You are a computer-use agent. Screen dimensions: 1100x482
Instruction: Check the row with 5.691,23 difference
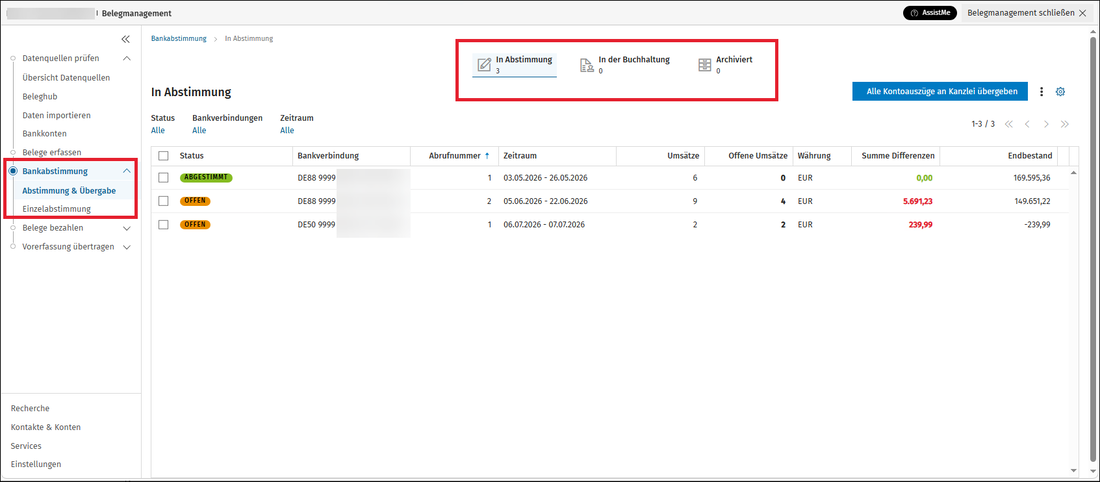pyautogui.click(x=163, y=201)
